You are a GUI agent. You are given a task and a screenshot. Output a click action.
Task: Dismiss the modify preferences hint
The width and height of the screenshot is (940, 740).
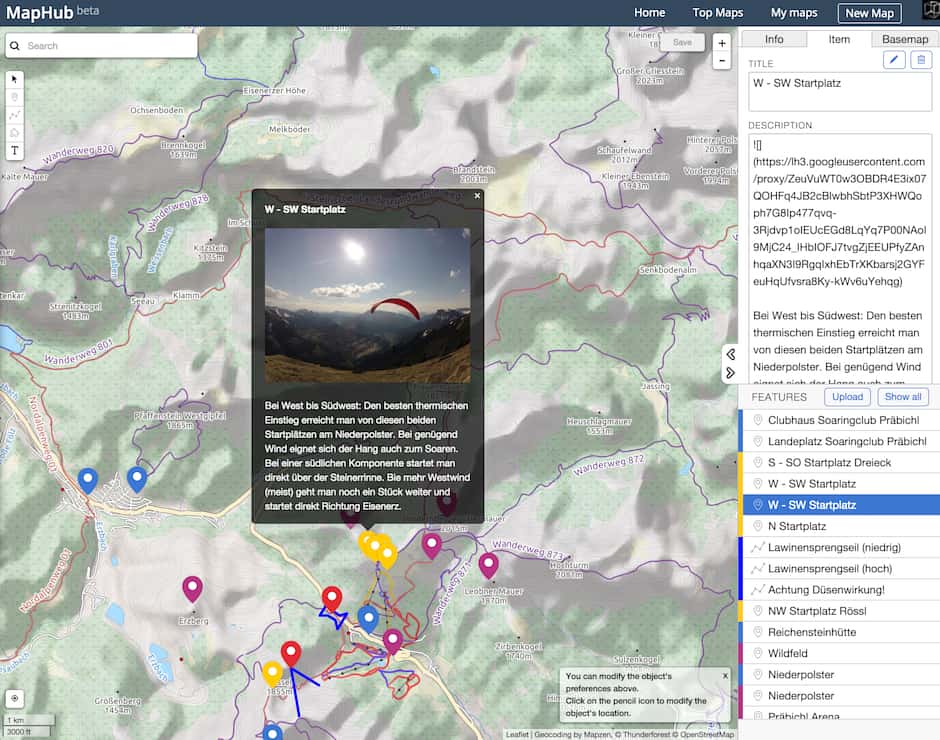tap(725, 676)
